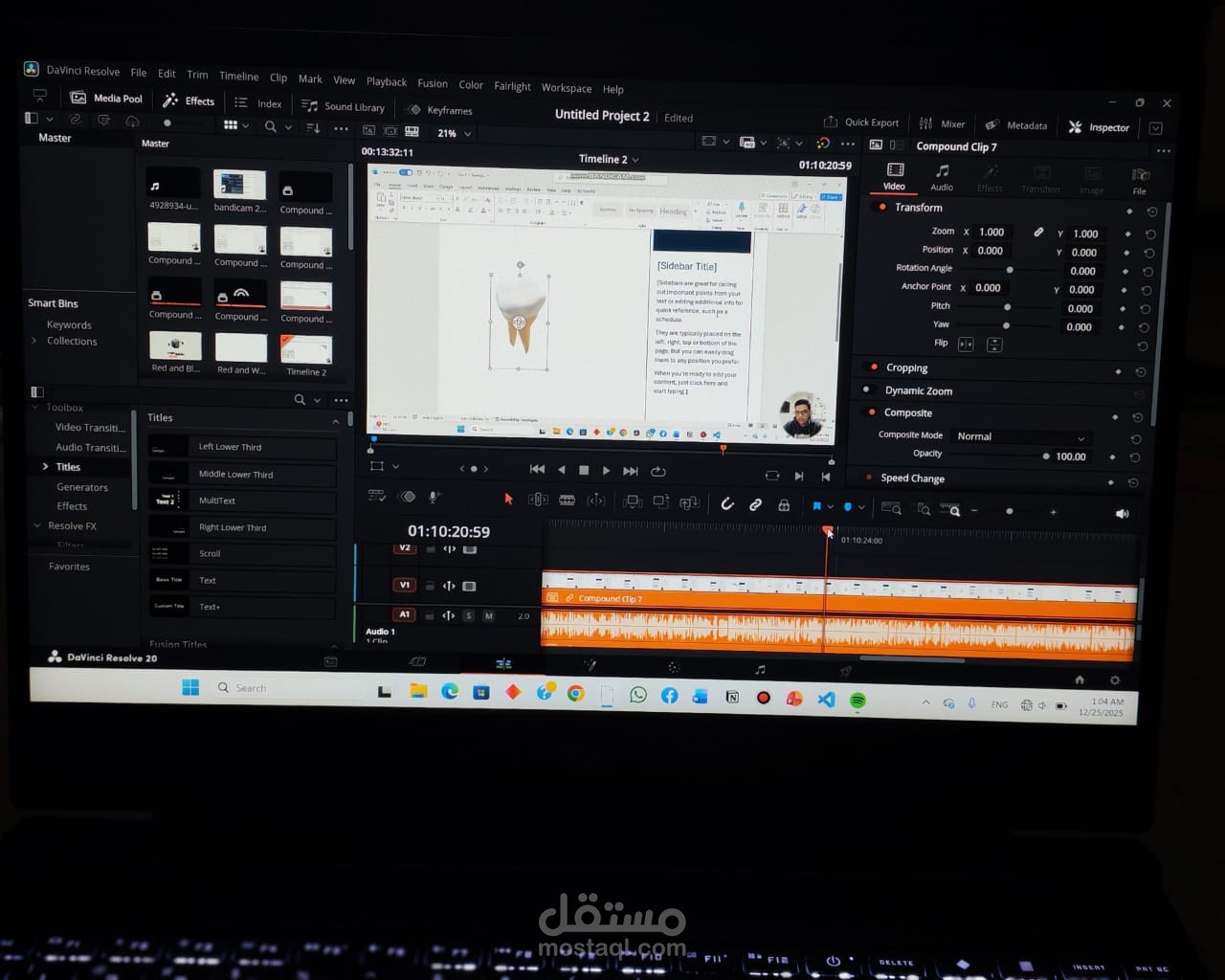Open the Index panel
Image resolution: width=1225 pixels, height=980 pixels.
[258, 103]
